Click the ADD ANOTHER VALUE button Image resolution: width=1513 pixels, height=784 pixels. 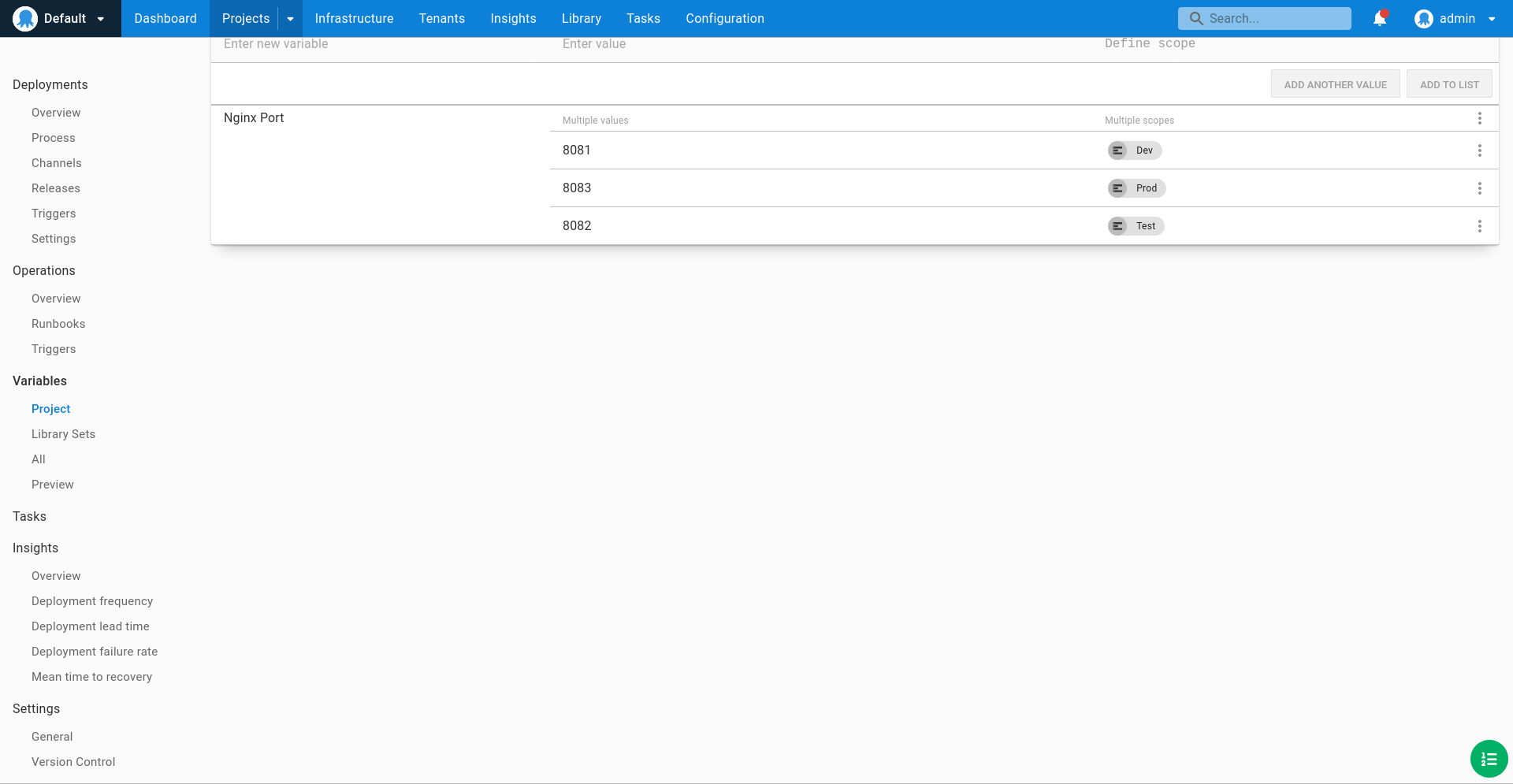(x=1335, y=84)
